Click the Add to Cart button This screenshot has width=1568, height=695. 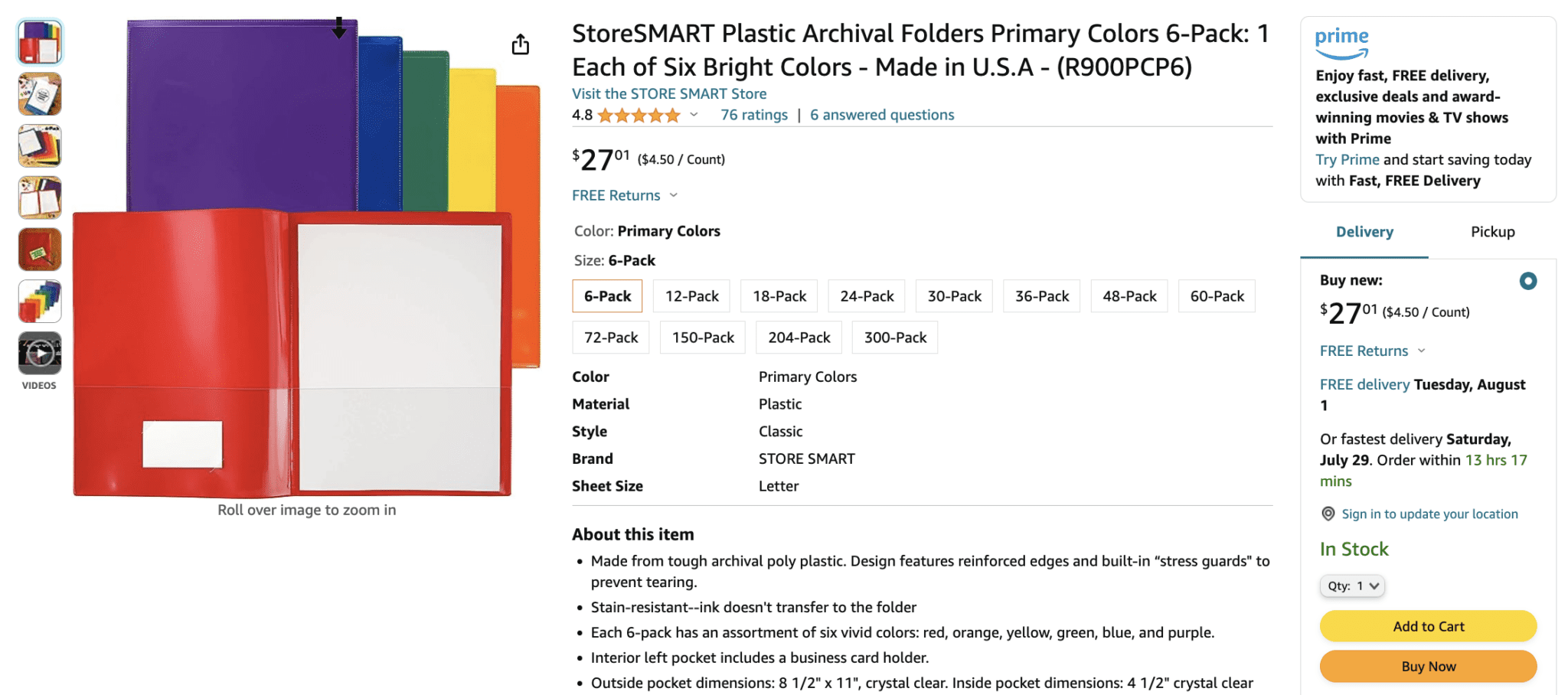(x=1427, y=626)
